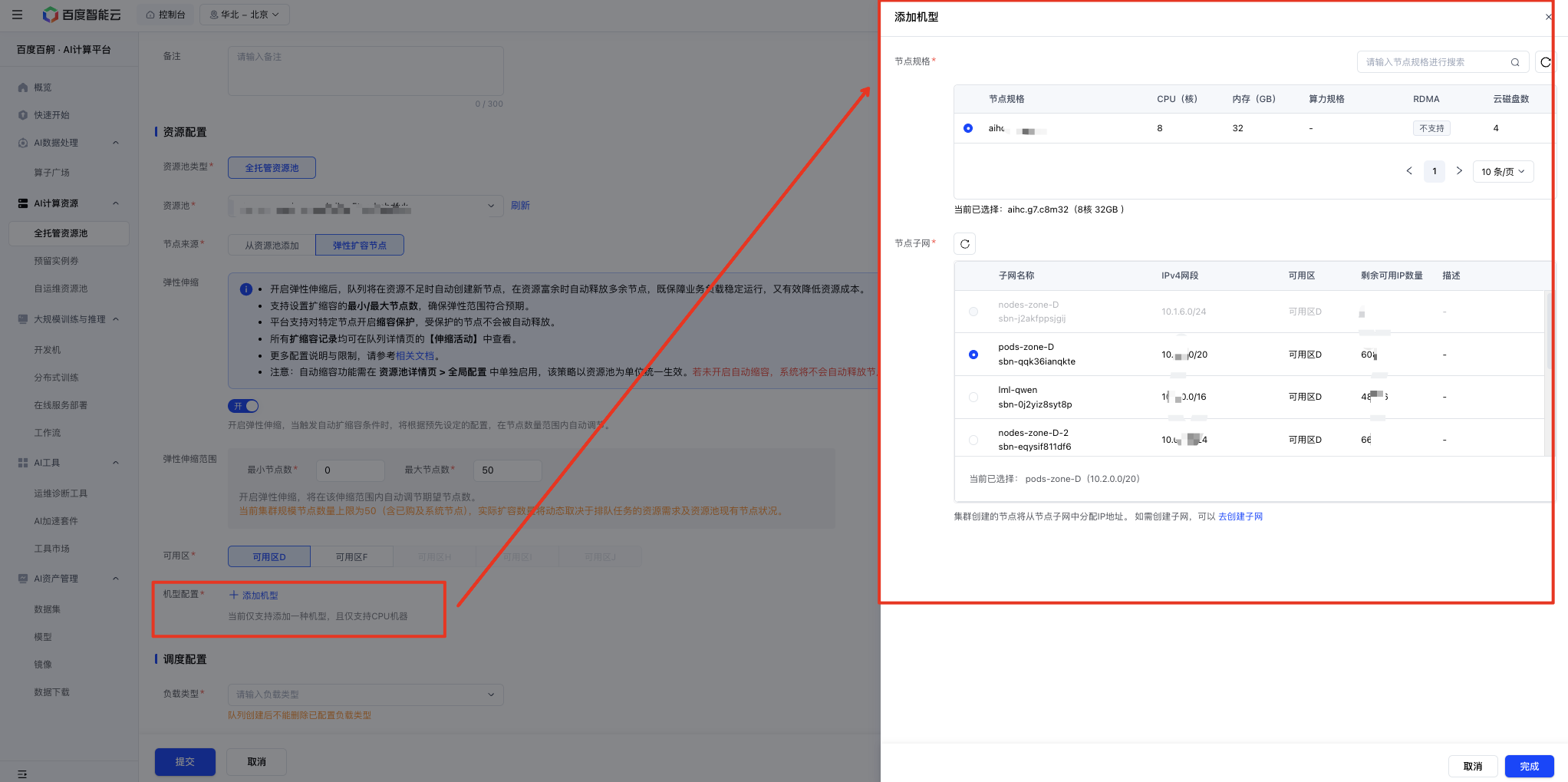Open the hamburger menu icon

pos(17,15)
